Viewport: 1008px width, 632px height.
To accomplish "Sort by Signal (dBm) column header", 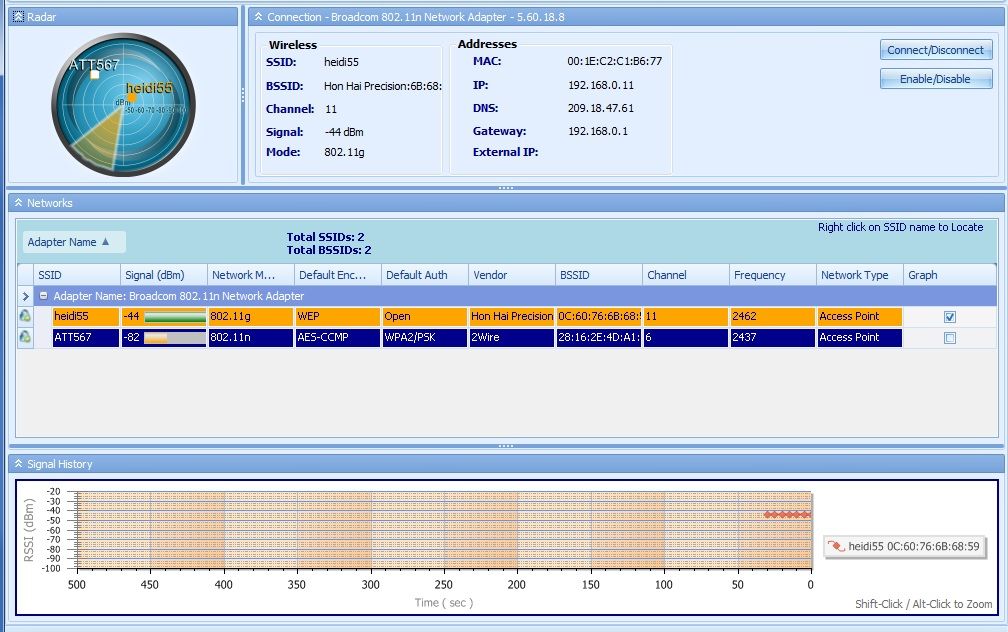I will [164, 275].
